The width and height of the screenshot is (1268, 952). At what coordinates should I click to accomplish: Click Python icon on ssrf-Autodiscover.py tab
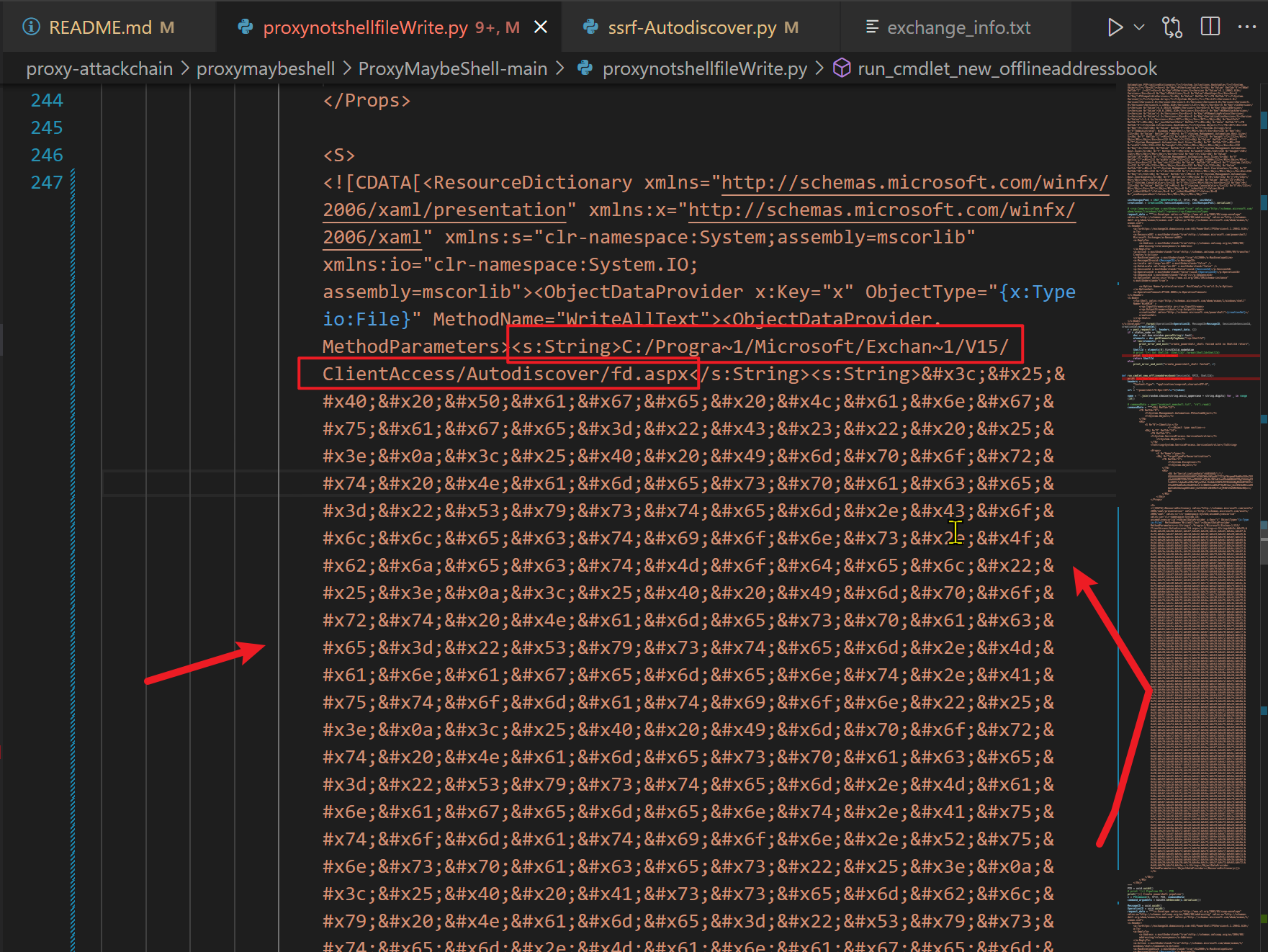tap(591, 27)
